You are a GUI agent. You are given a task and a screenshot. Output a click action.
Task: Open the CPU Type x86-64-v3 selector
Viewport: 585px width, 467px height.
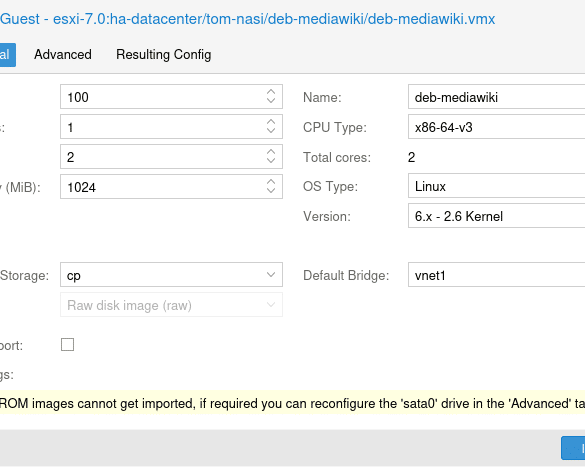click(x=497, y=127)
